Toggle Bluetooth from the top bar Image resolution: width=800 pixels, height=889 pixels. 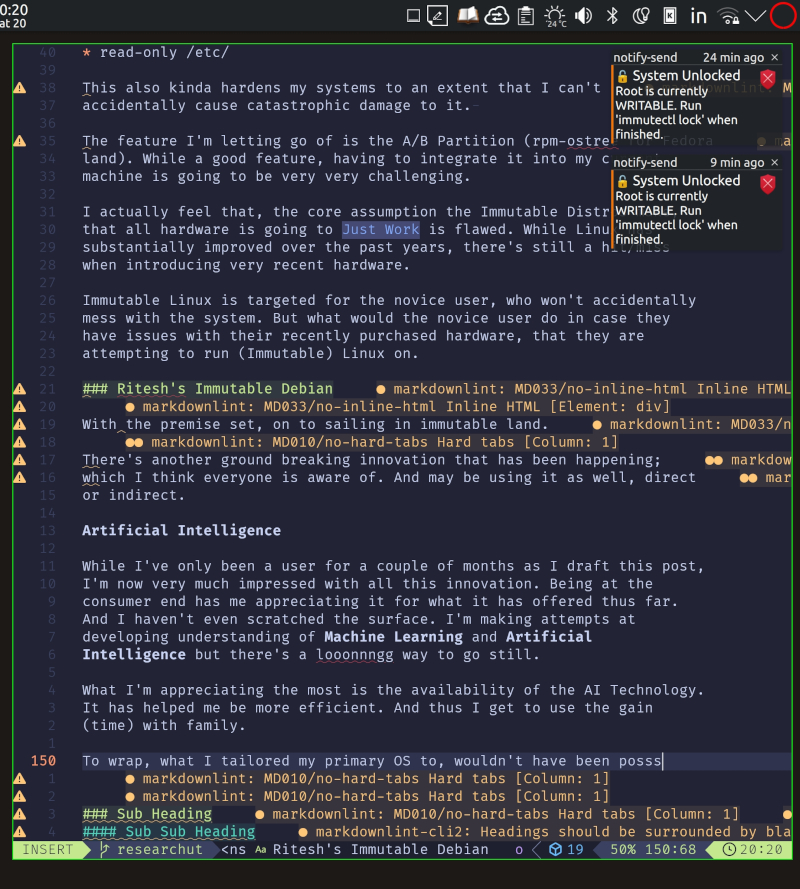(612, 15)
